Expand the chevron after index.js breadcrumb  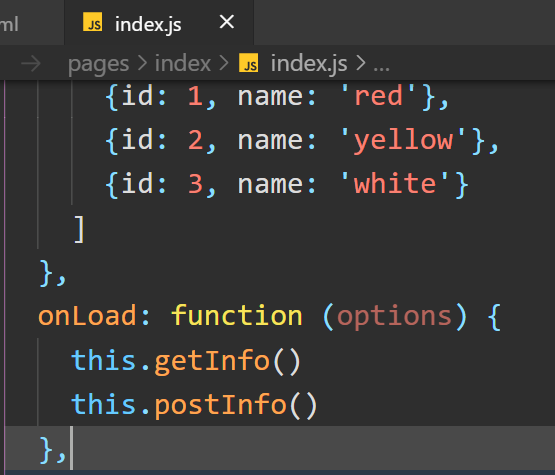360,64
